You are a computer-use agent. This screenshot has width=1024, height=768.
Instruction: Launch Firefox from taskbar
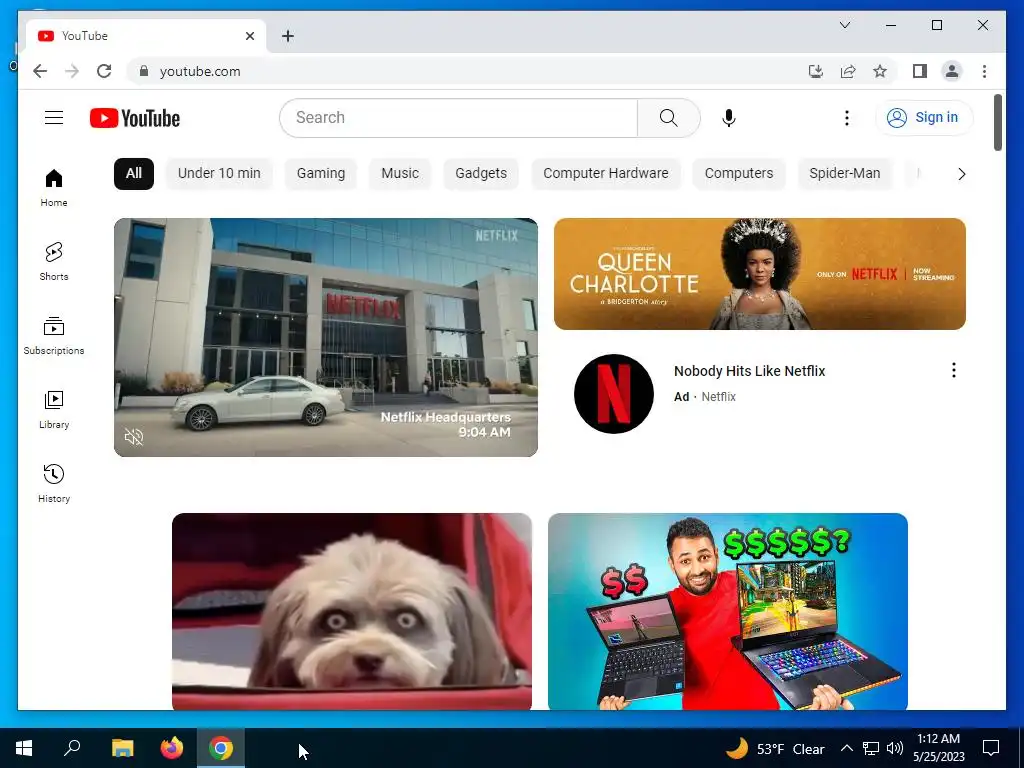tap(172, 748)
